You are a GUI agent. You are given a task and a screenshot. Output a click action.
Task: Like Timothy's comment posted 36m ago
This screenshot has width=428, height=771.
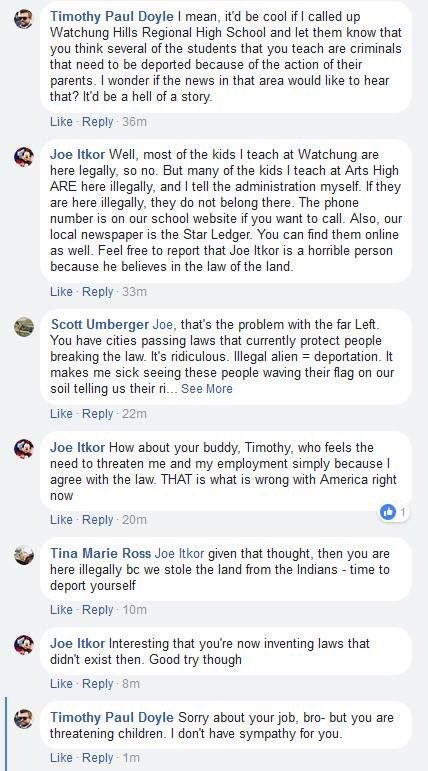tap(61, 121)
